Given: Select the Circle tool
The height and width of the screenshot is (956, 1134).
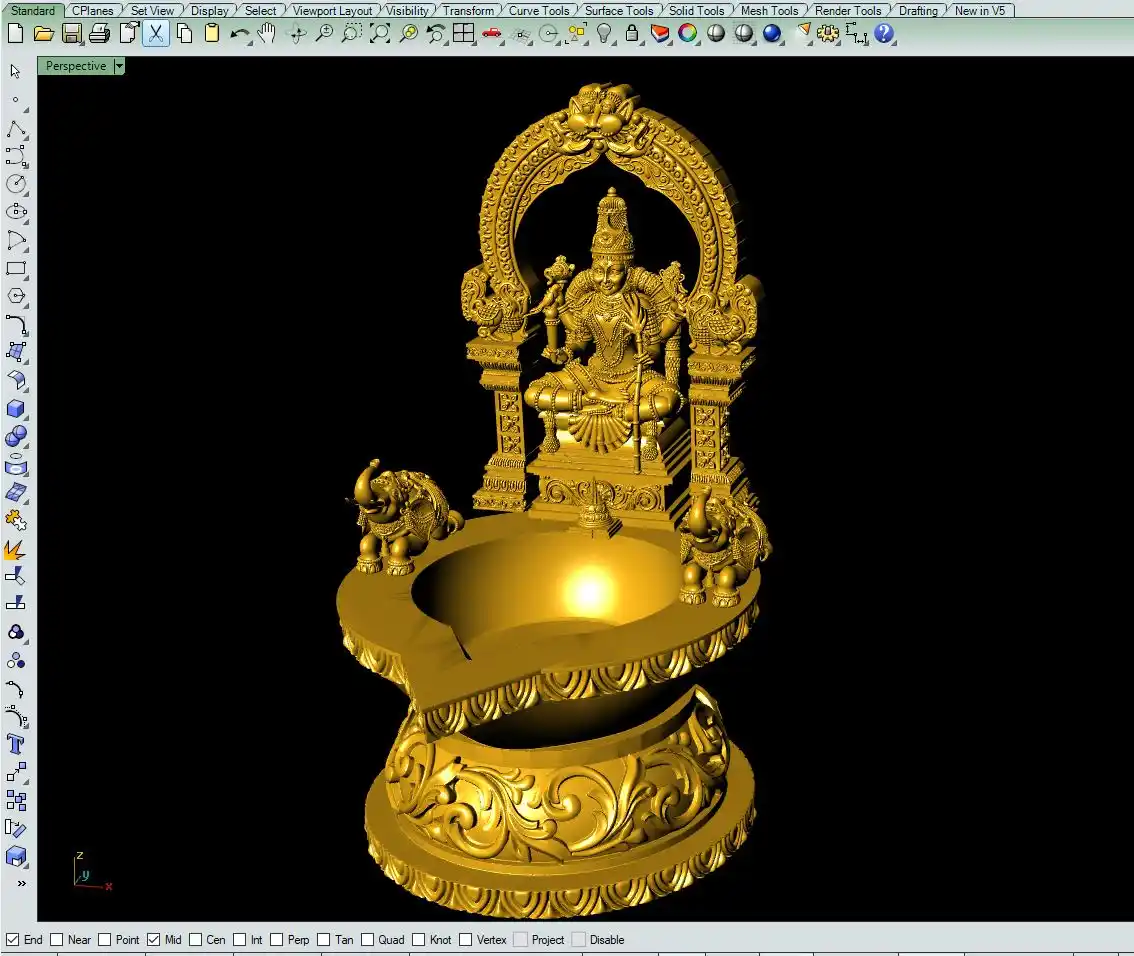Looking at the screenshot, I should pos(16,184).
